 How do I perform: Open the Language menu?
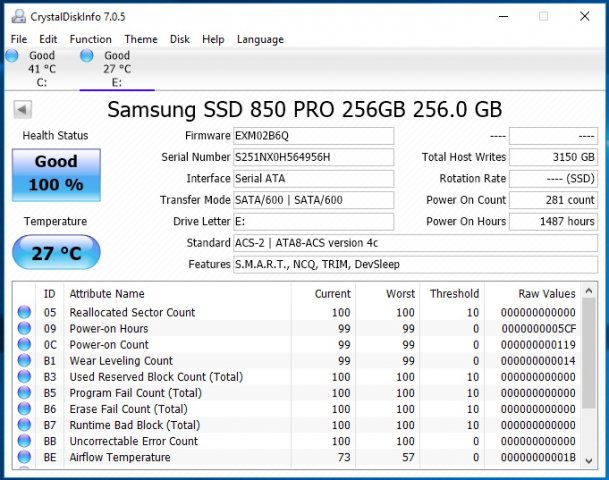click(x=260, y=39)
